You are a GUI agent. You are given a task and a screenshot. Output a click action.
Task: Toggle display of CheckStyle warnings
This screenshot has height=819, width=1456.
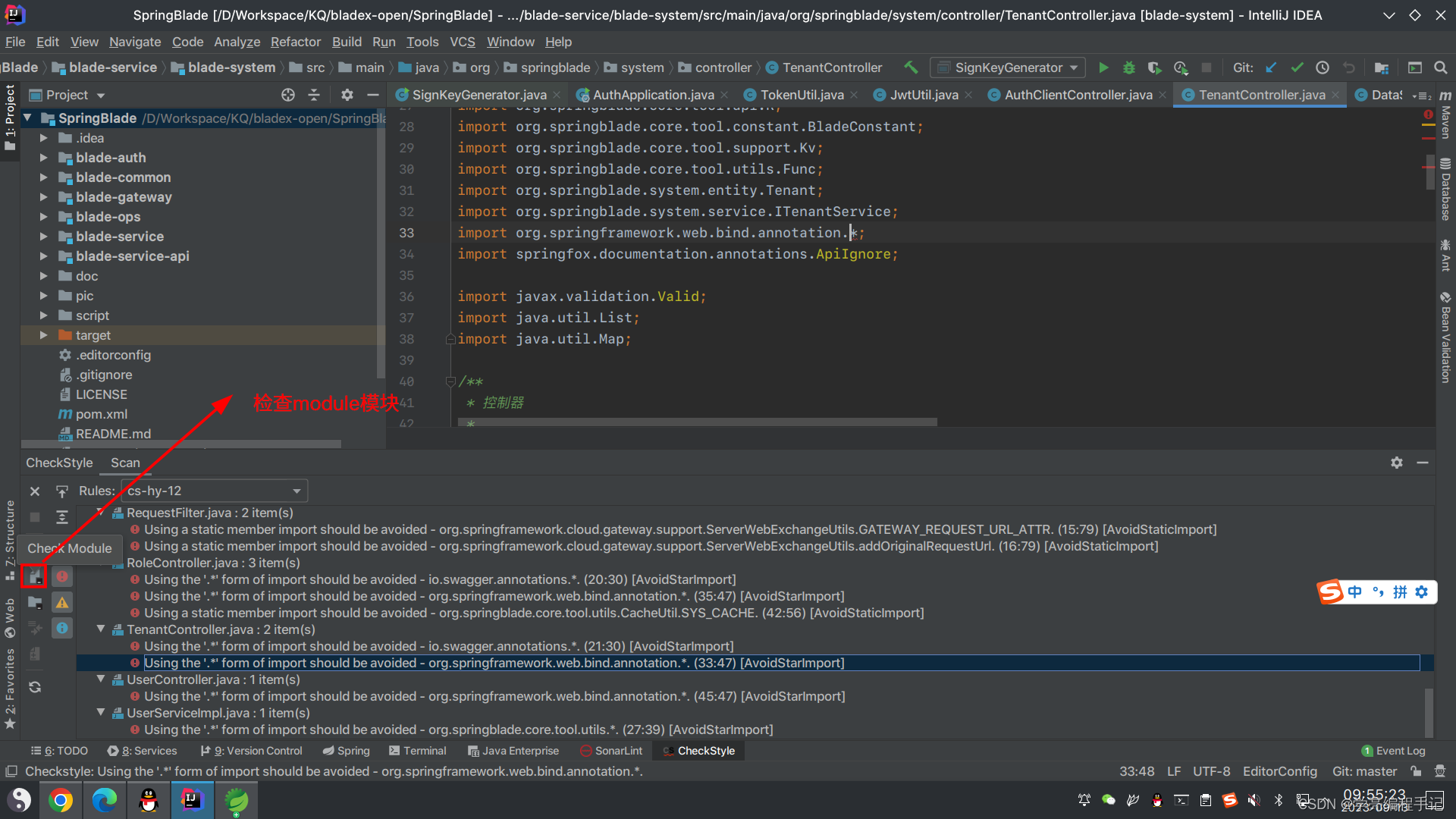(62, 603)
